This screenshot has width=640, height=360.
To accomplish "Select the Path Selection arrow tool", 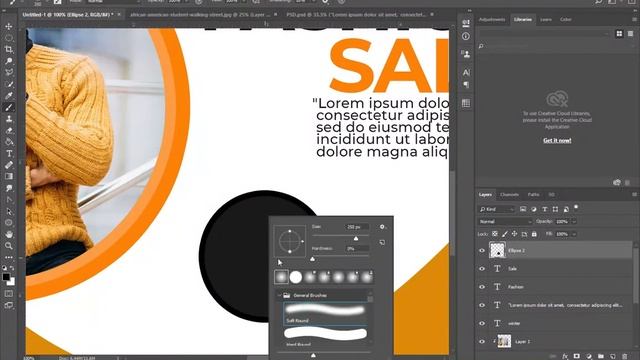I will 9,211.
